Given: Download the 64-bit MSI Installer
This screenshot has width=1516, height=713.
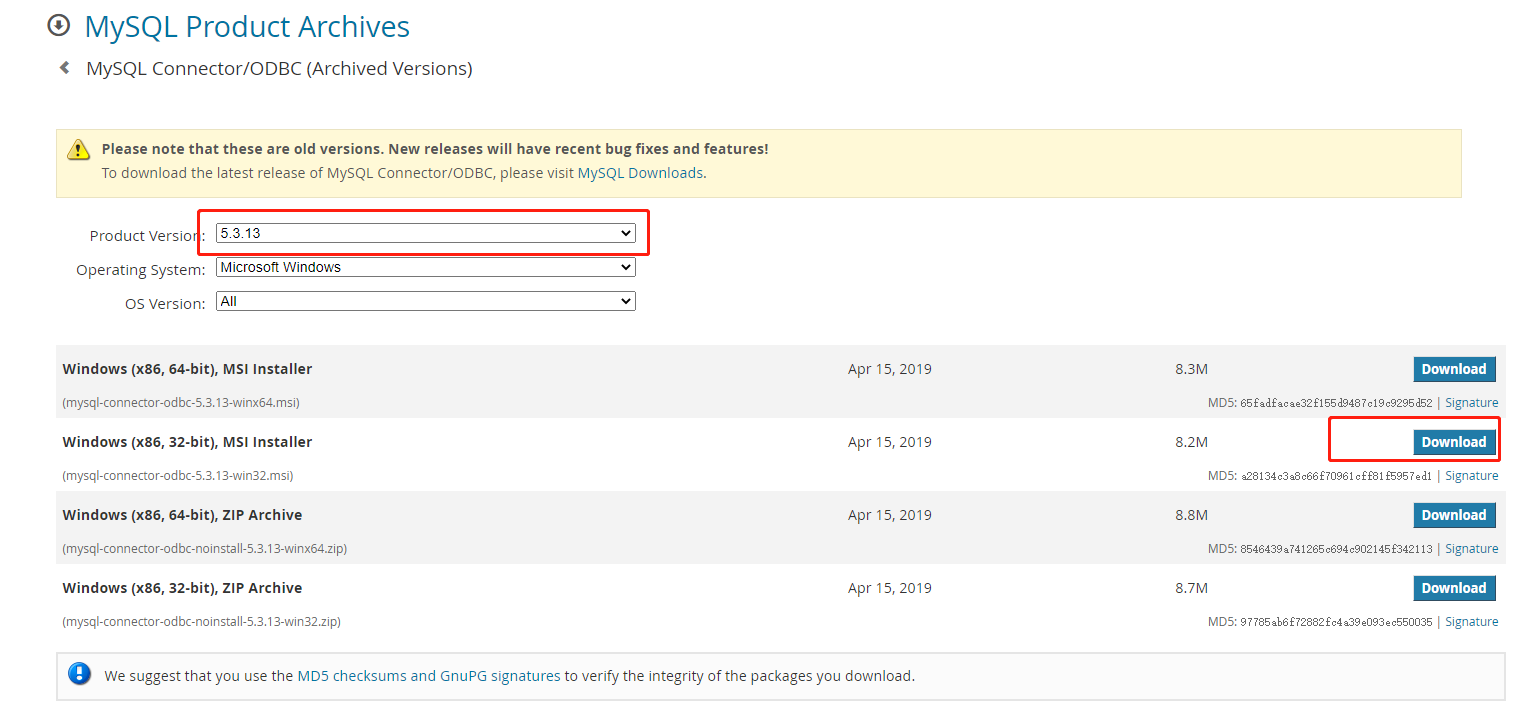Looking at the screenshot, I should point(1454,369).
